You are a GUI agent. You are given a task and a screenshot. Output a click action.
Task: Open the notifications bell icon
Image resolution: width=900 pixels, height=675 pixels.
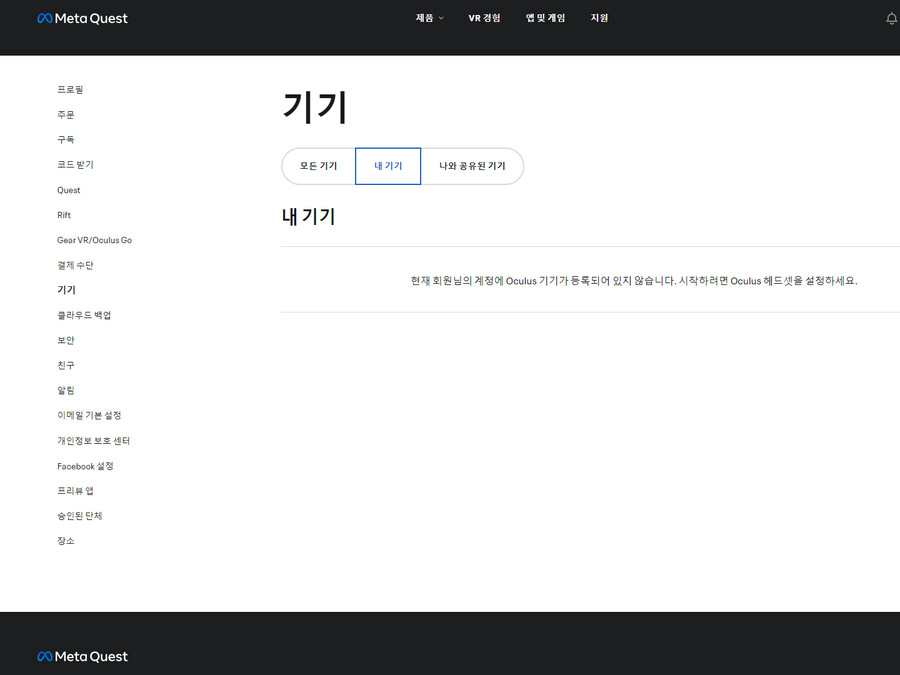pyautogui.click(x=891, y=19)
